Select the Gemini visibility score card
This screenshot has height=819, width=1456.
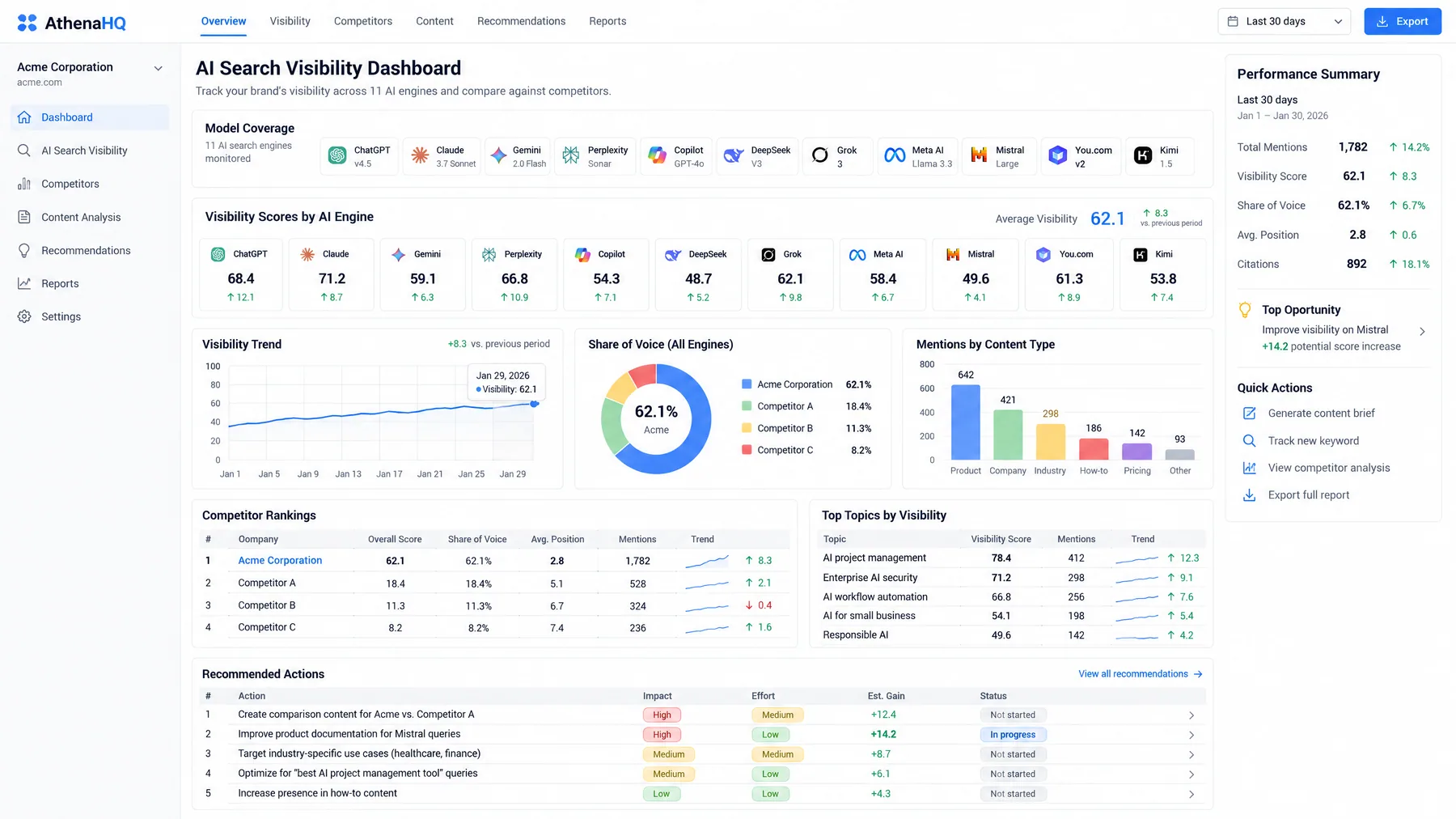tap(422, 274)
